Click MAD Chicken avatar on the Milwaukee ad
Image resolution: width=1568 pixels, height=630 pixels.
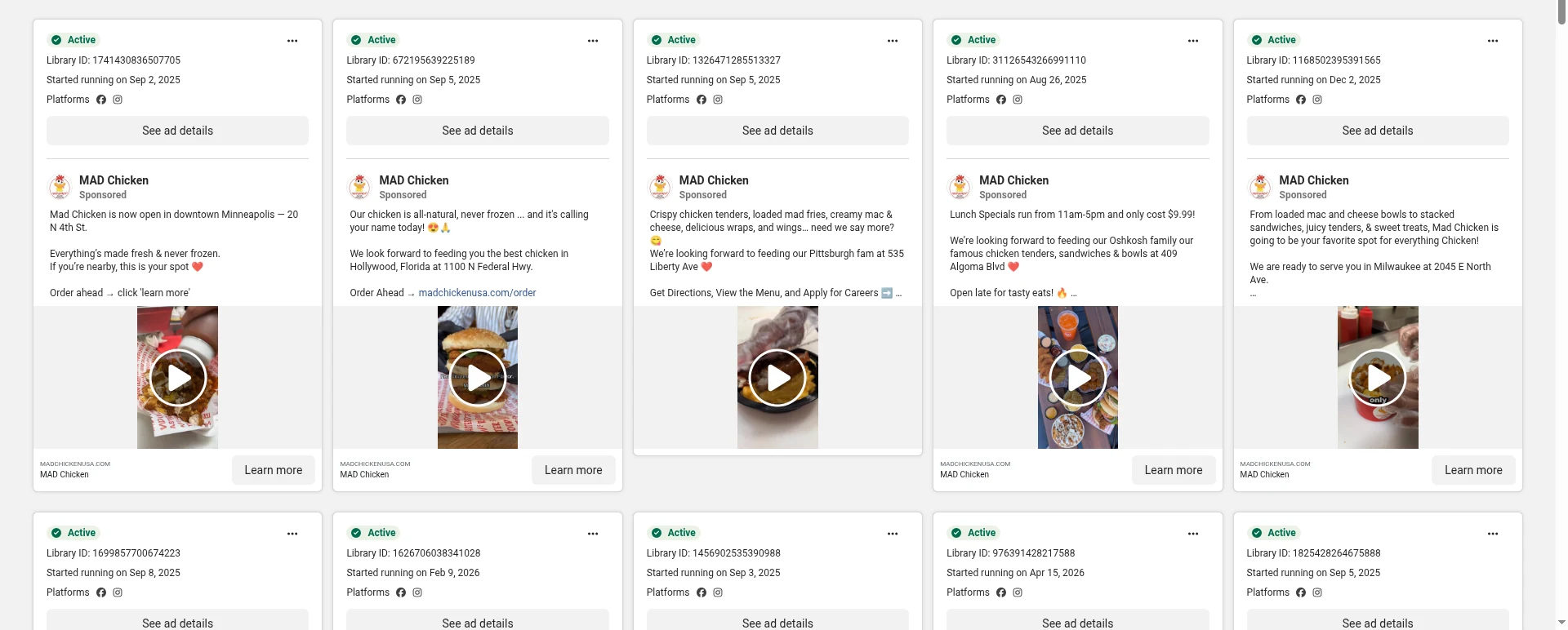click(1260, 187)
